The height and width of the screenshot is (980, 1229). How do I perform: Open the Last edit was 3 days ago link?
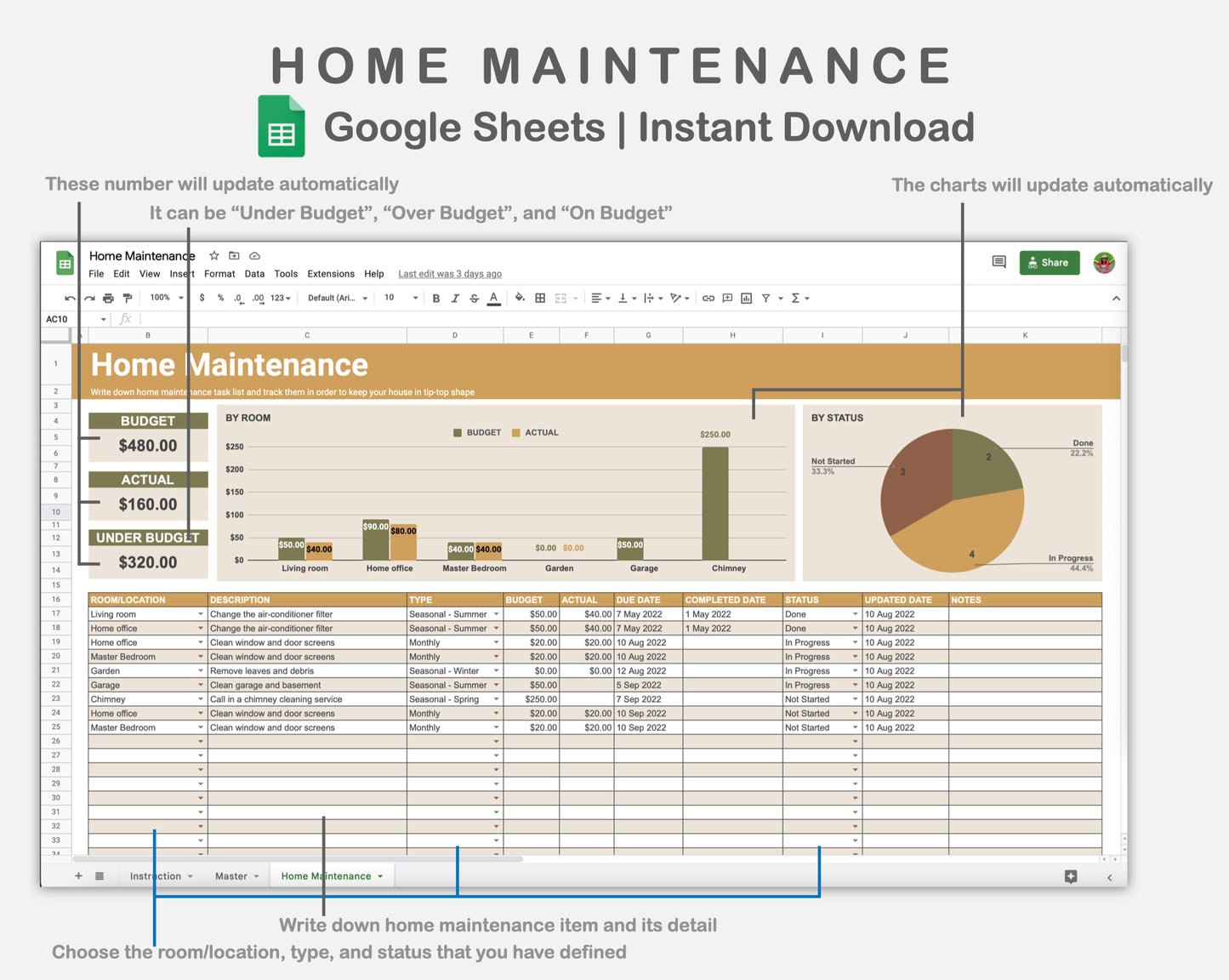pyautogui.click(x=449, y=273)
